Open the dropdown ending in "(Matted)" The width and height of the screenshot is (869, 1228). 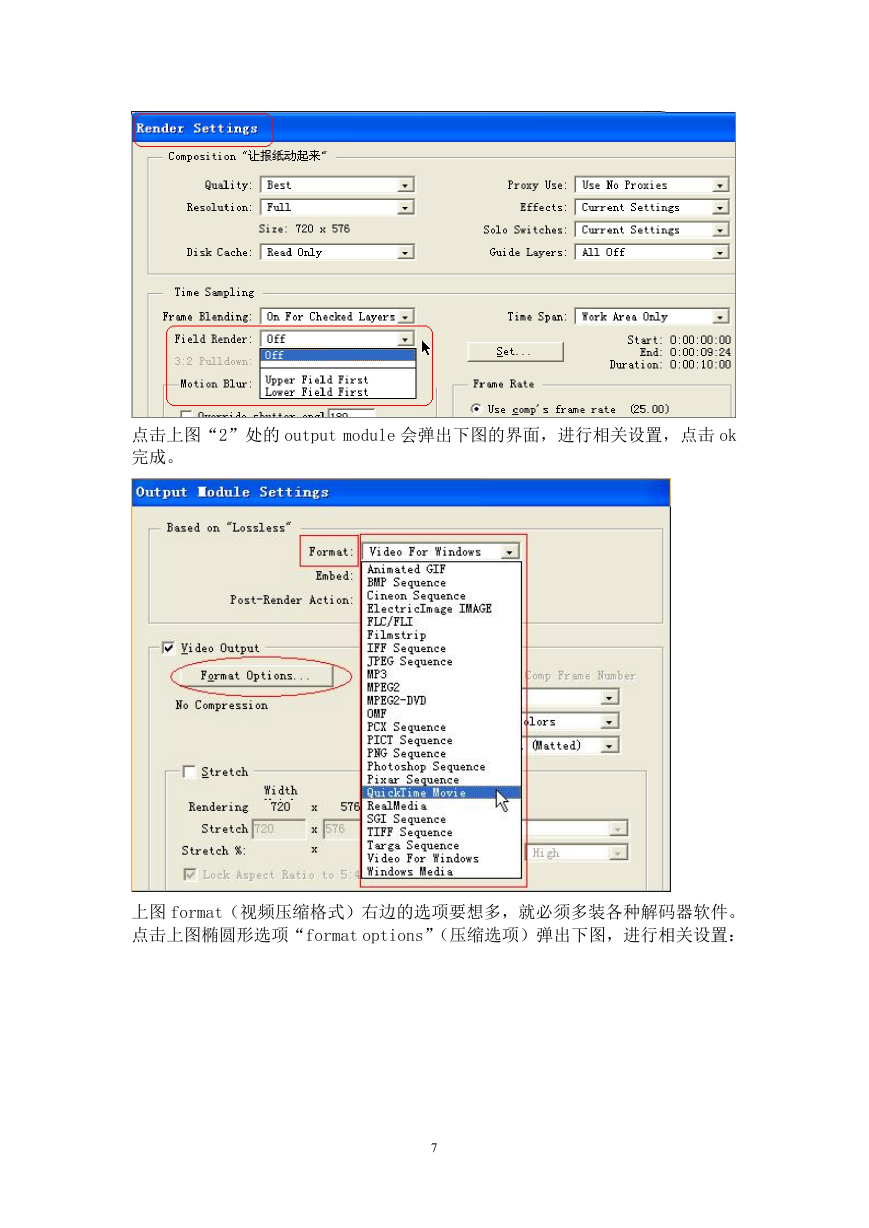point(569,745)
